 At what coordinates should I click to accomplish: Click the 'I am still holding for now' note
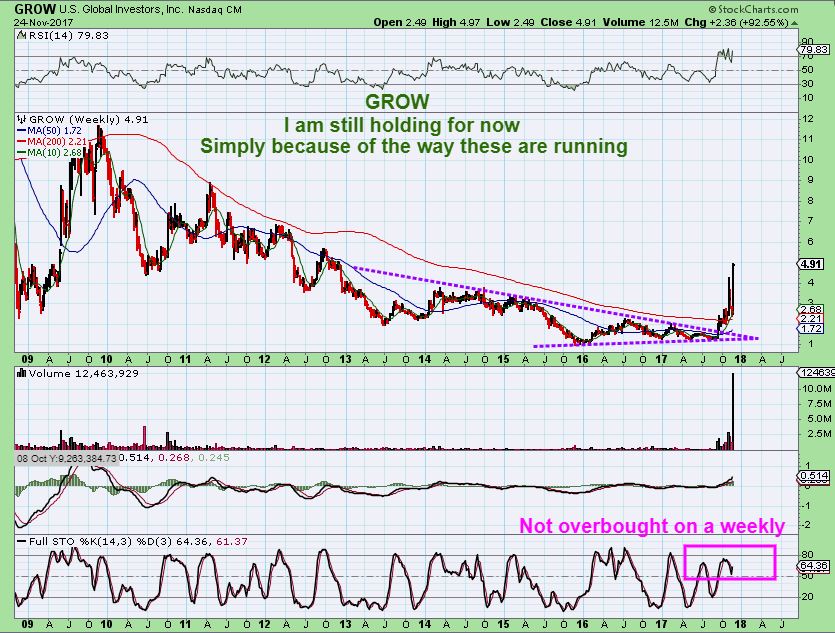pyautogui.click(x=402, y=126)
